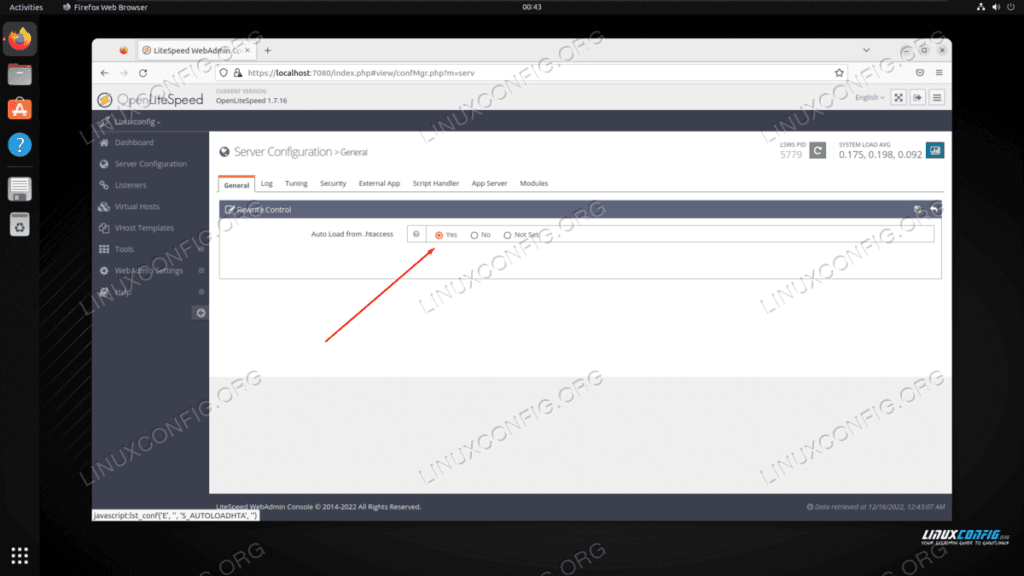Image resolution: width=1024 pixels, height=576 pixels.
Task: Toggle full screen mode icon
Action: pyautogui.click(x=897, y=97)
